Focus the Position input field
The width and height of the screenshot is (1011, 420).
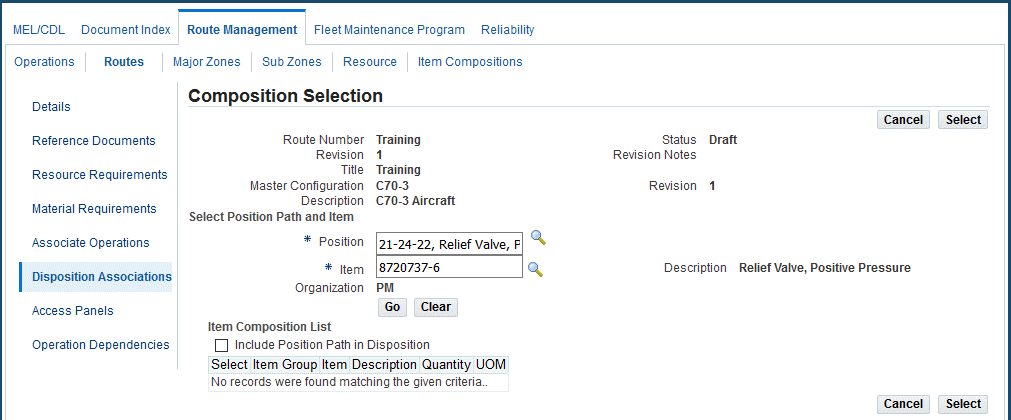click(449, 244)
